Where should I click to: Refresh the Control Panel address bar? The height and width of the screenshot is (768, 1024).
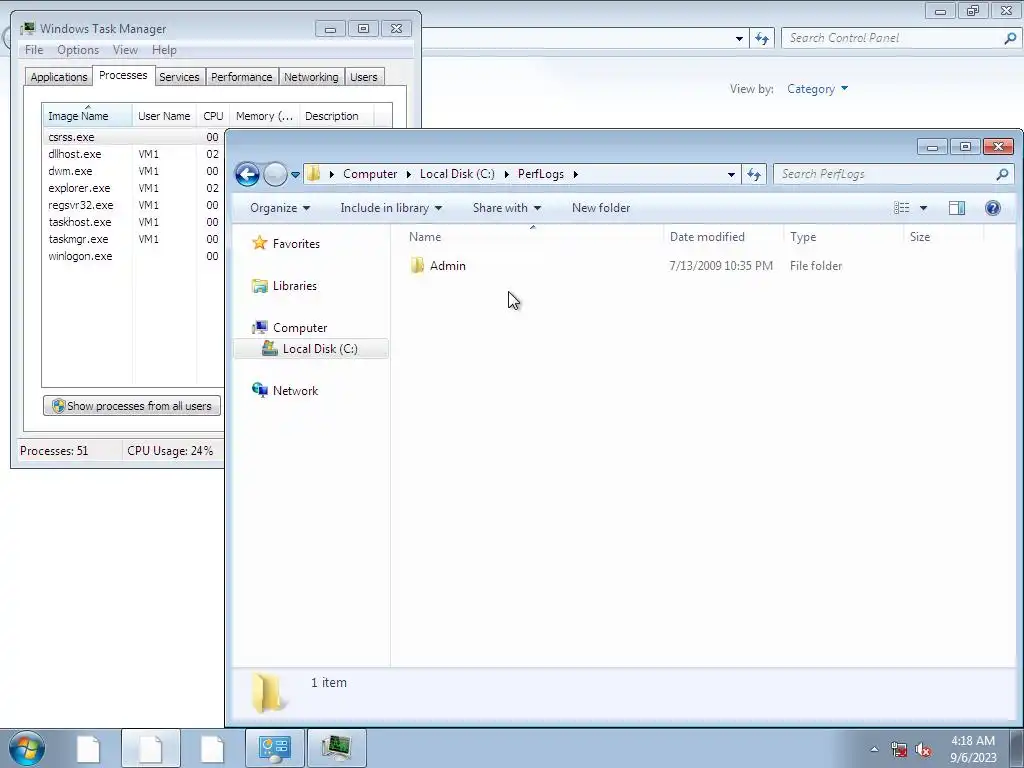tap(762, 39)
